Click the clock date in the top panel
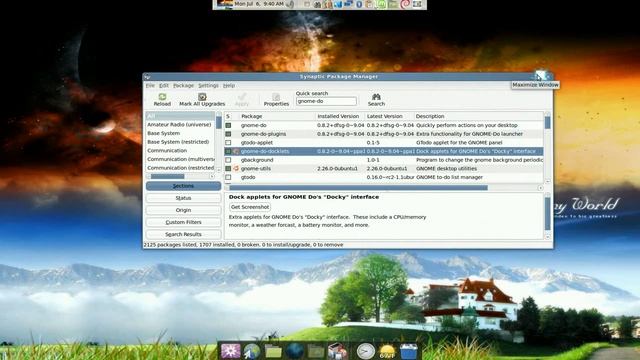640x360 pixels. click(x=259, y=4)
